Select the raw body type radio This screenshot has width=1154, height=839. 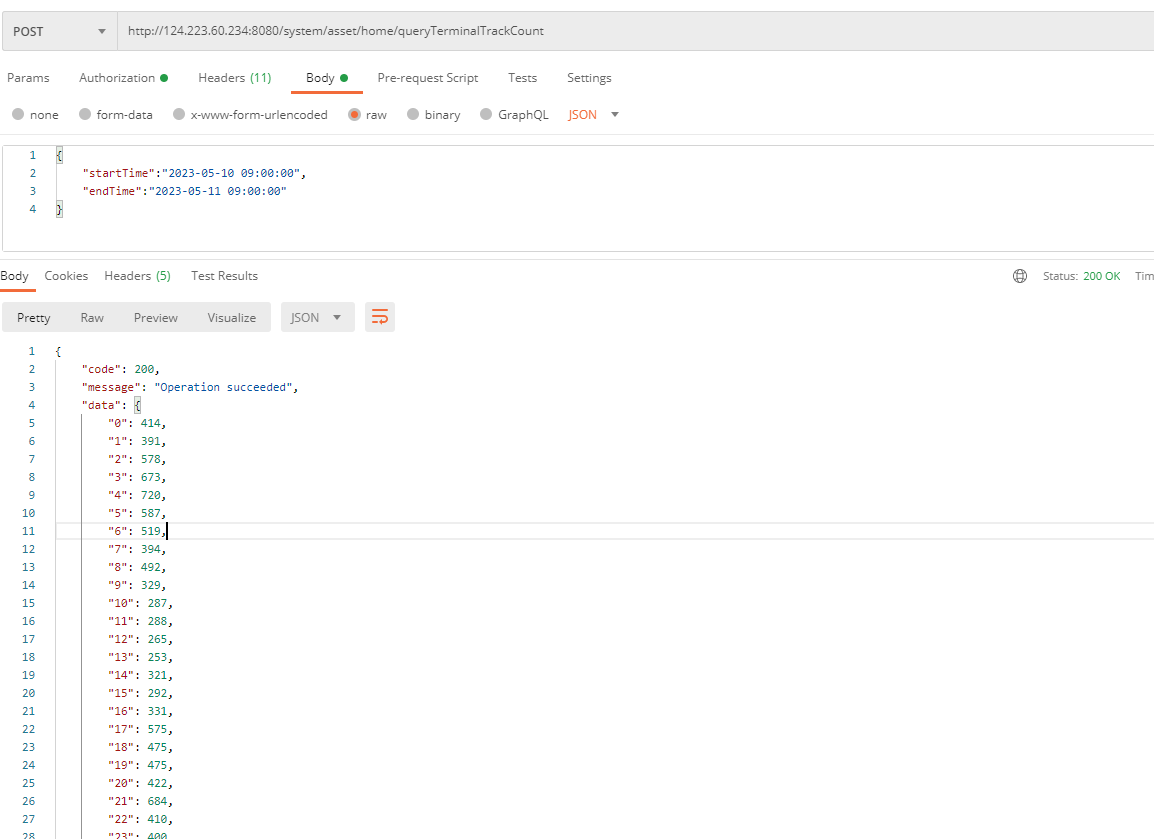tap(355, 115)
